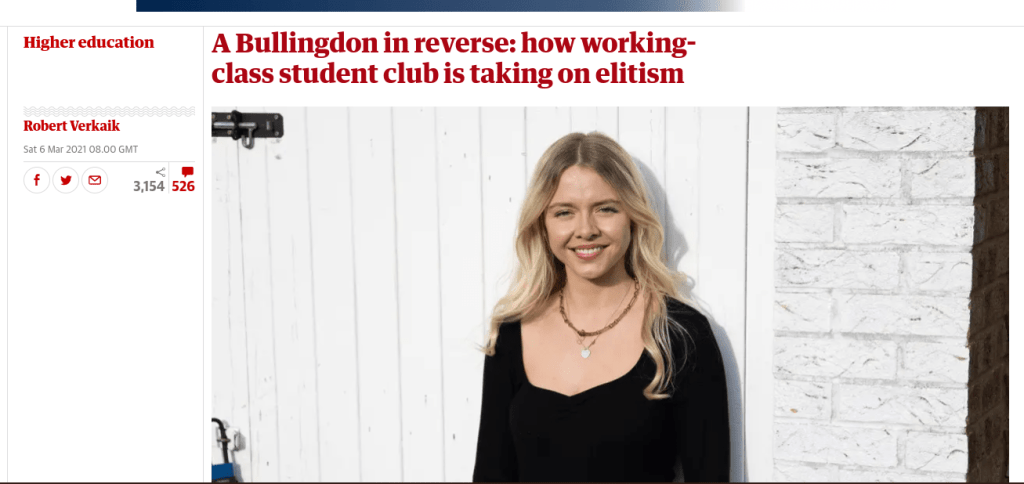The width and height of the screenshot is (1024, 484).
Task: Click the black door latch in the photo
Action: pos(248,126)
